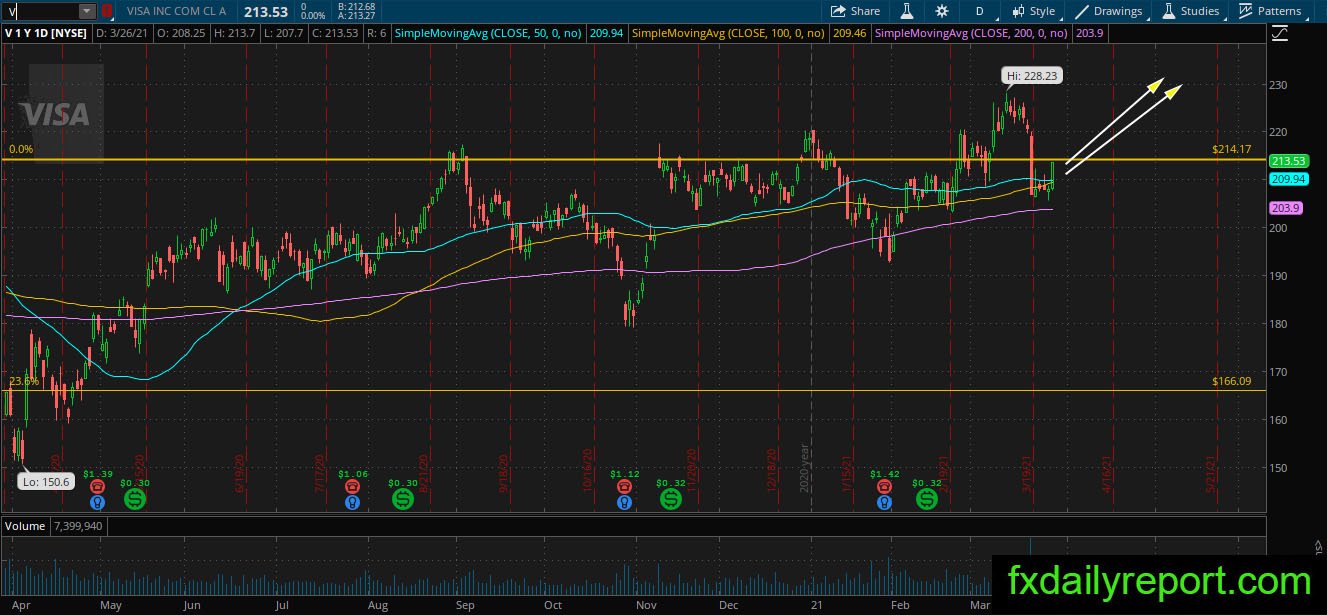The image size is (1327, 615).
Task: Click the Share button
Action: pos(856,11)
